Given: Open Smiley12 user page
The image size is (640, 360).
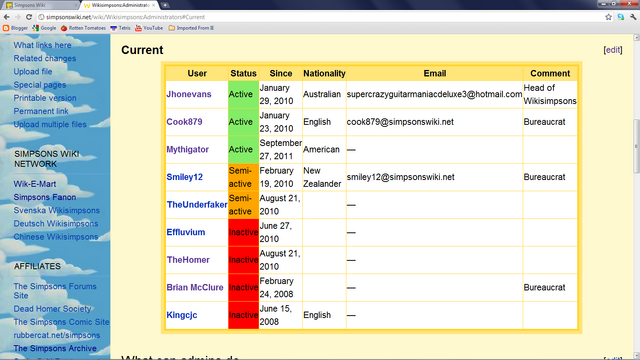Looking at the screenshot, I should [184, 177].
